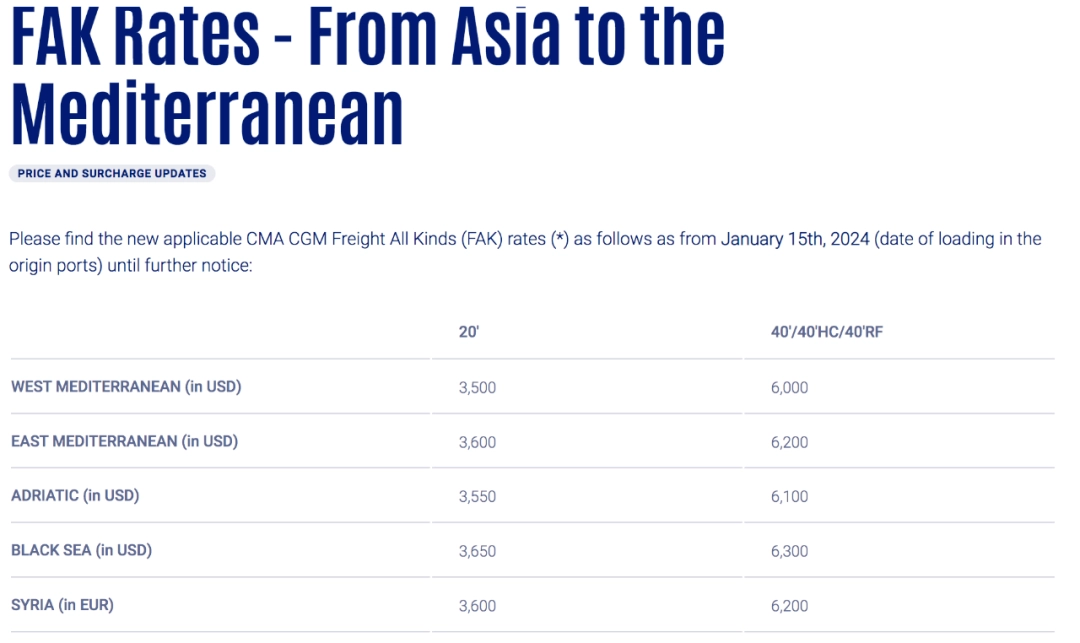The height and width of the screenshot is (643, 1080).
Task: Click the ADRIATIC (in USD) row label
Action: click(75, 496)
